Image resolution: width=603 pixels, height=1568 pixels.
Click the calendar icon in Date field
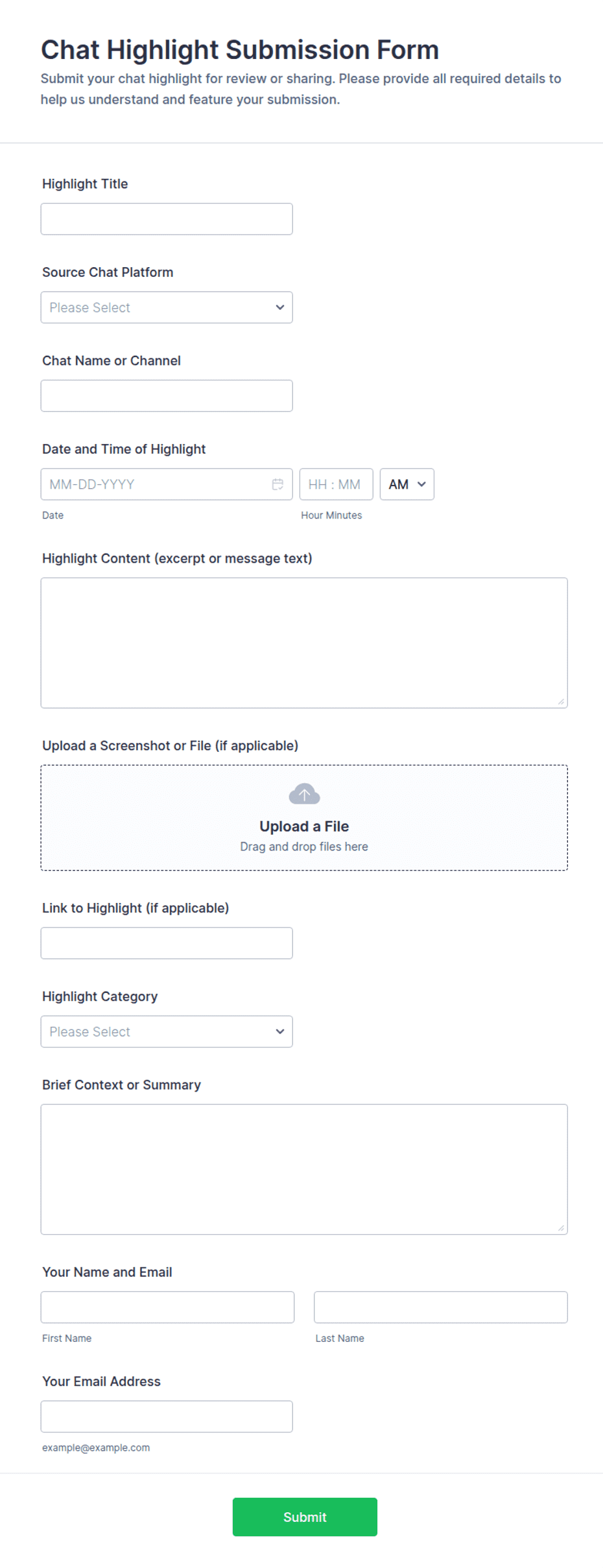pyautogui.click(x=278, y=484)
